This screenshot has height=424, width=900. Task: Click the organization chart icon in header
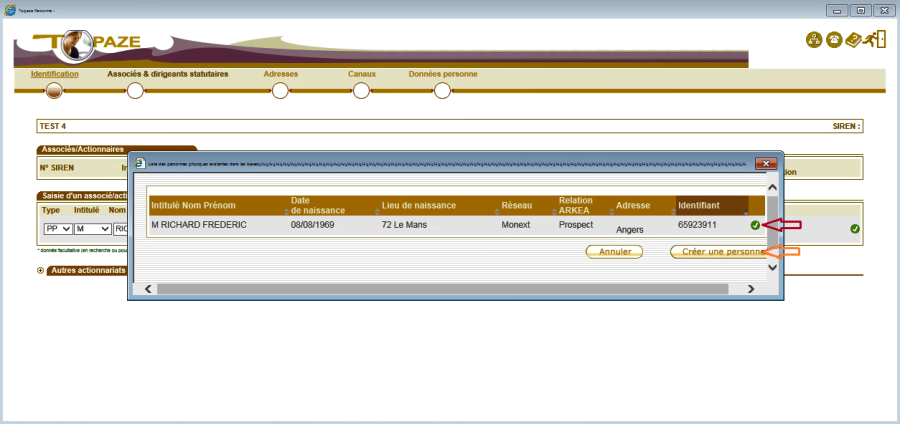814,40
